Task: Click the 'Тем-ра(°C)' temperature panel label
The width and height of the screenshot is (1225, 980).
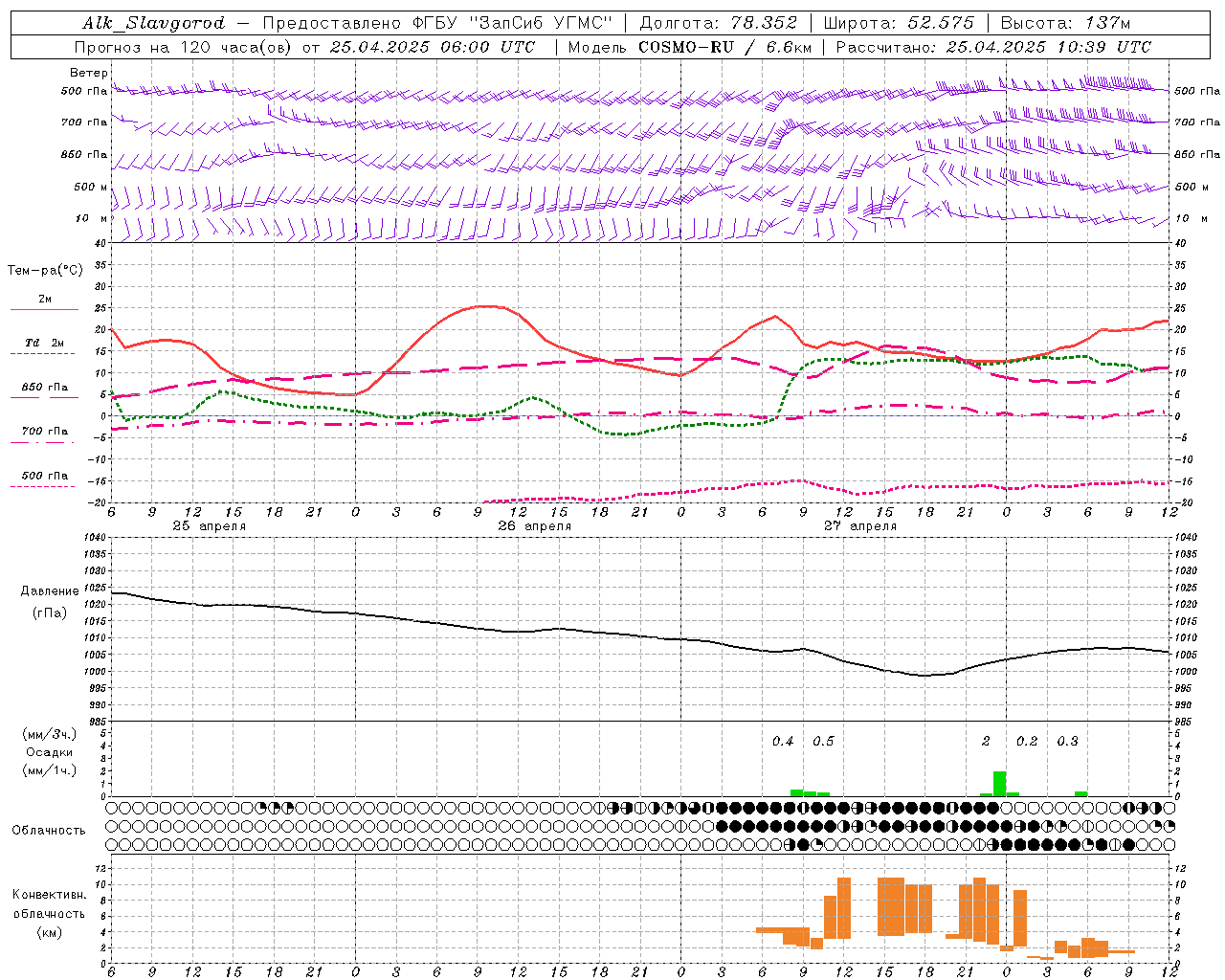Action: (x=45, y=271)
